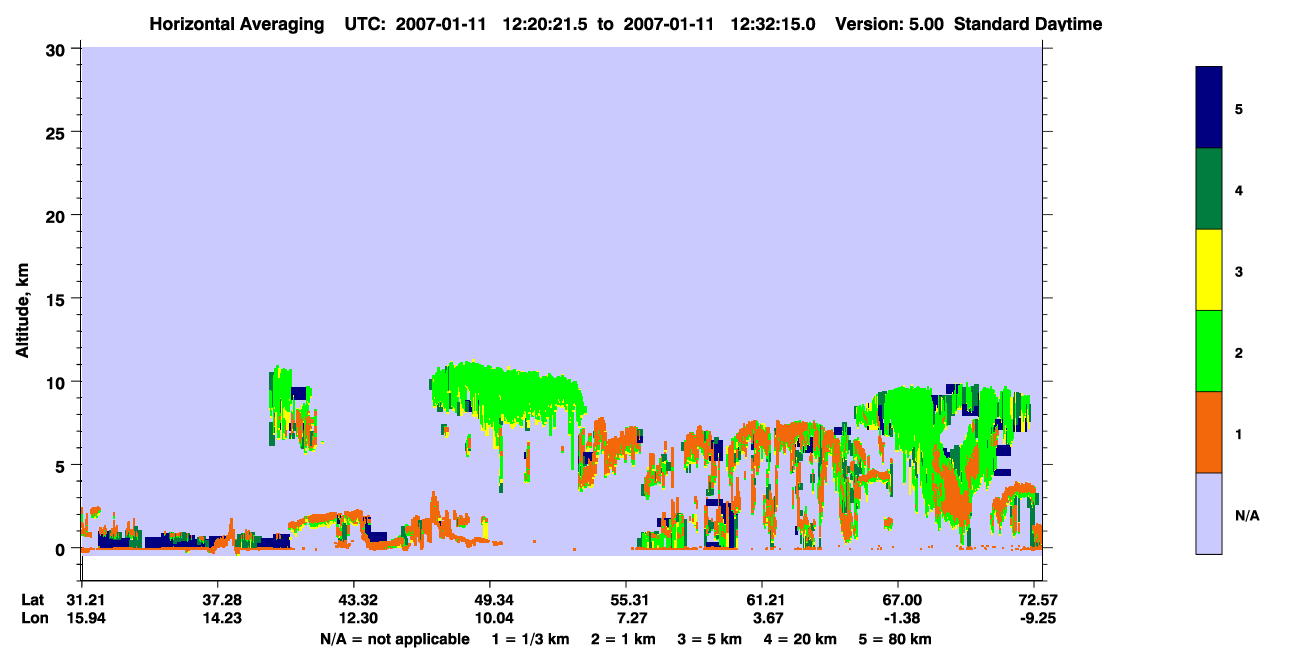The height and width of the screenshot is (667, 1300).
Task: Click the 'Standard Daytime' title text
Action: (x=1028, y=24)
